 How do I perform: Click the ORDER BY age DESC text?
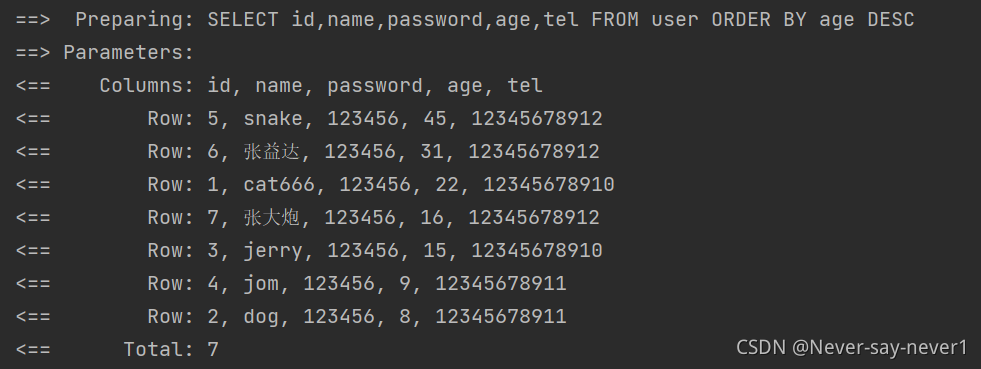(x=813, y=20)
